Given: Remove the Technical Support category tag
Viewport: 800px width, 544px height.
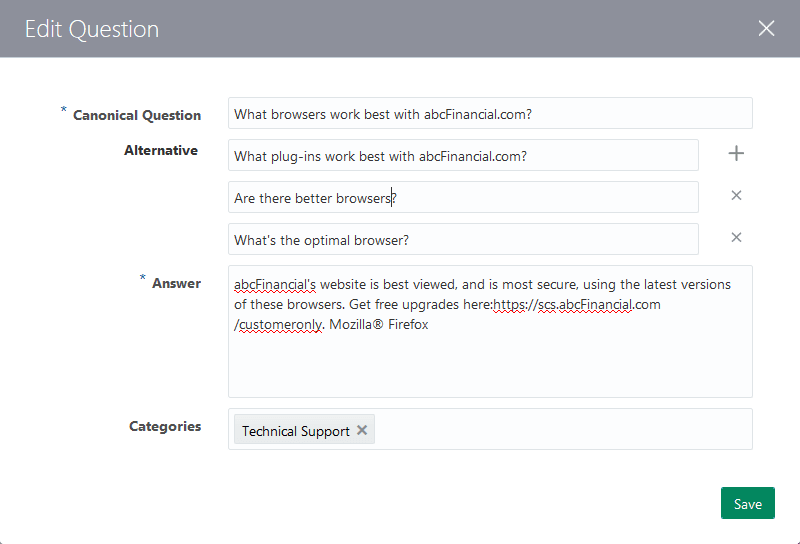Looking at the screenshot, I should [362, 430].
